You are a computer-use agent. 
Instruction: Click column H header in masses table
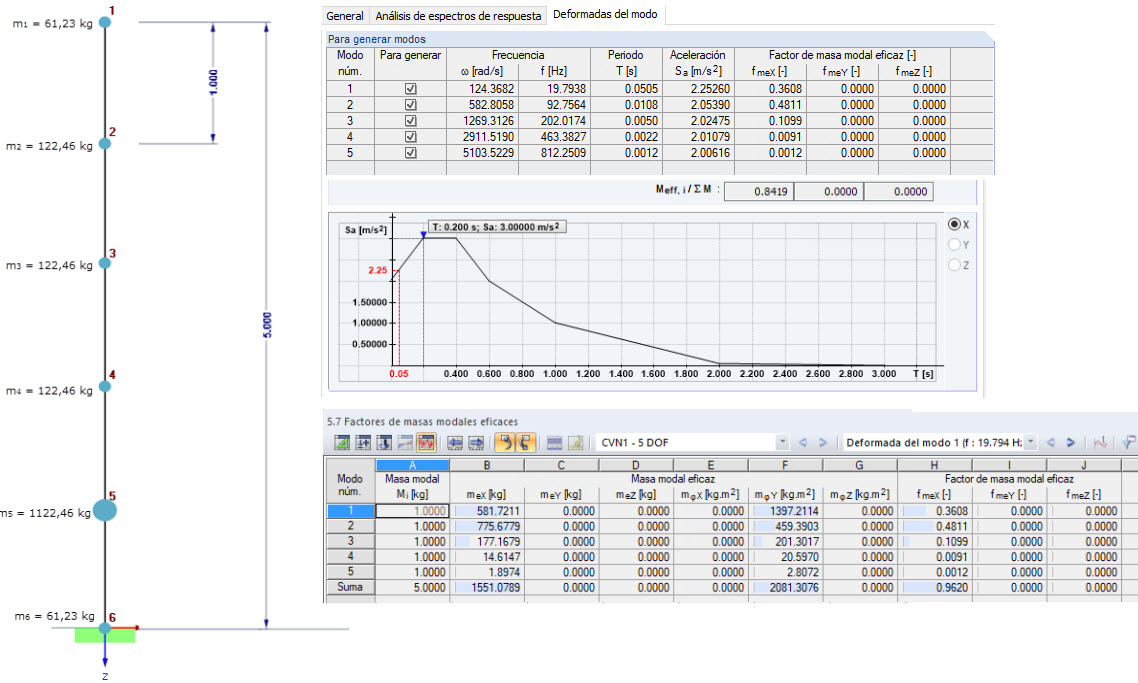(x=935, y=465)
